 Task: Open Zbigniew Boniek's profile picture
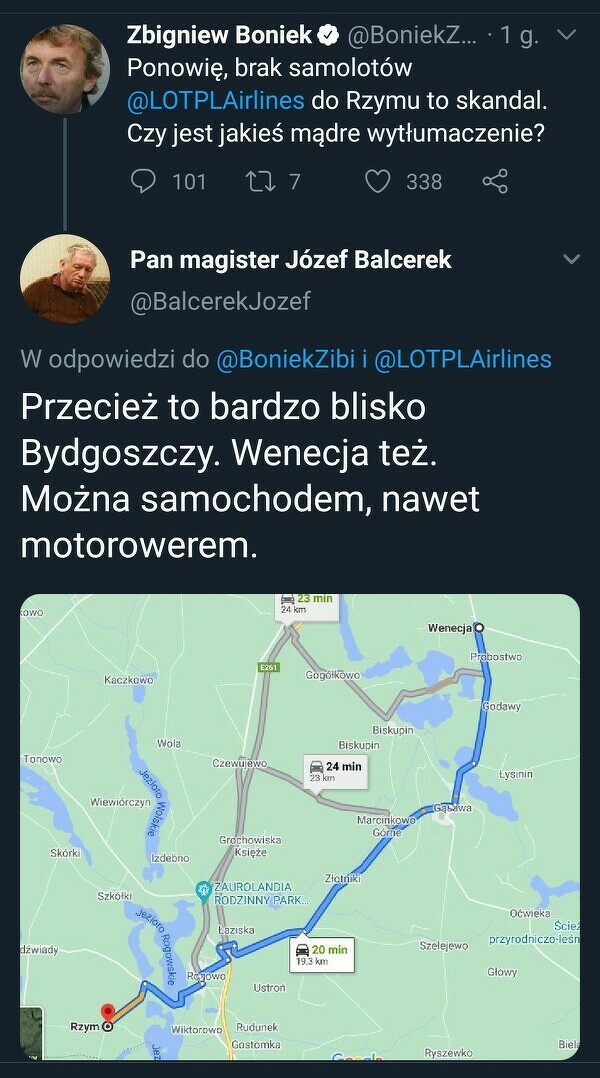click(65, 69)
